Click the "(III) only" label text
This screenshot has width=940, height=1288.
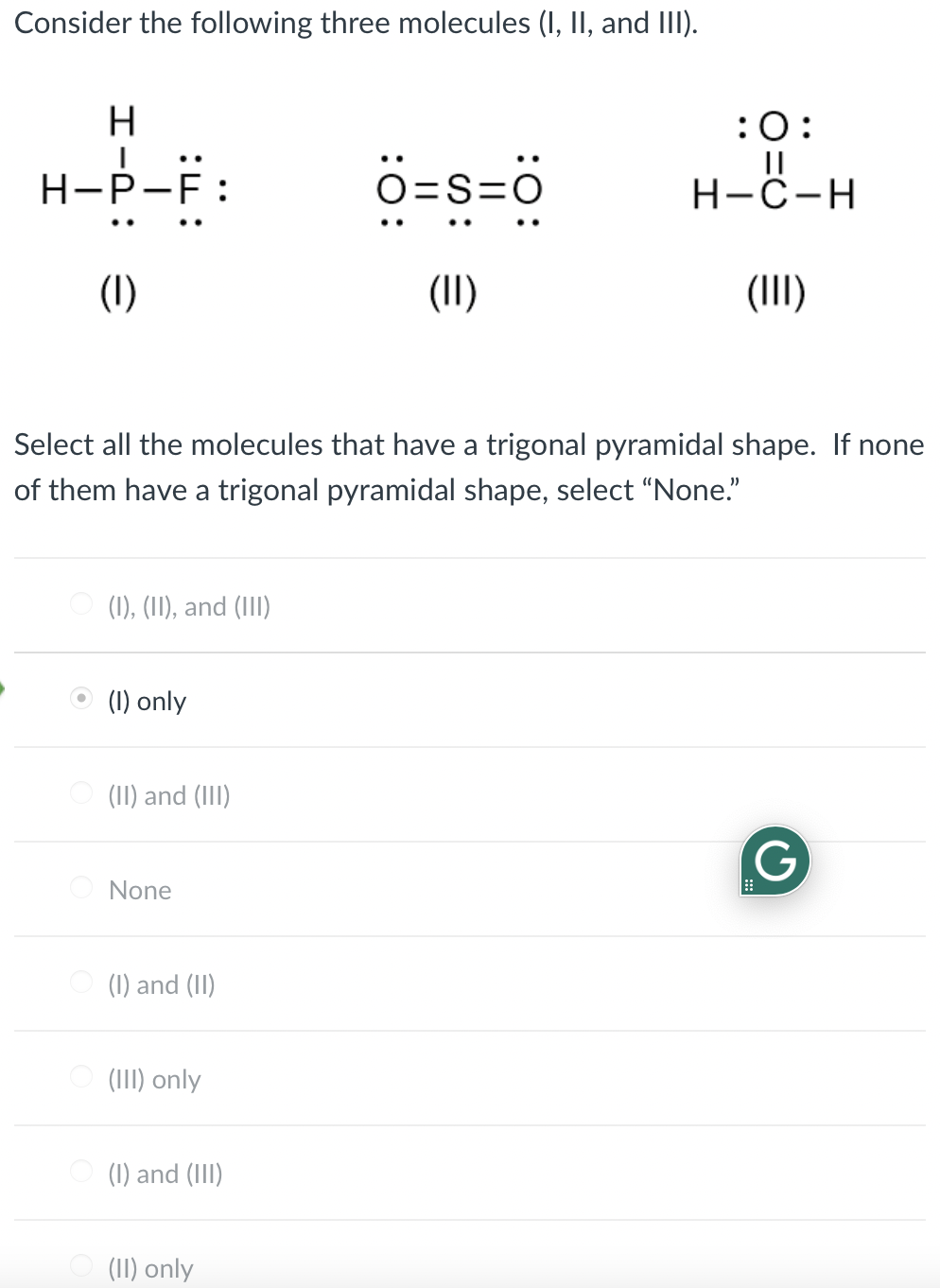pos(154,1079)
